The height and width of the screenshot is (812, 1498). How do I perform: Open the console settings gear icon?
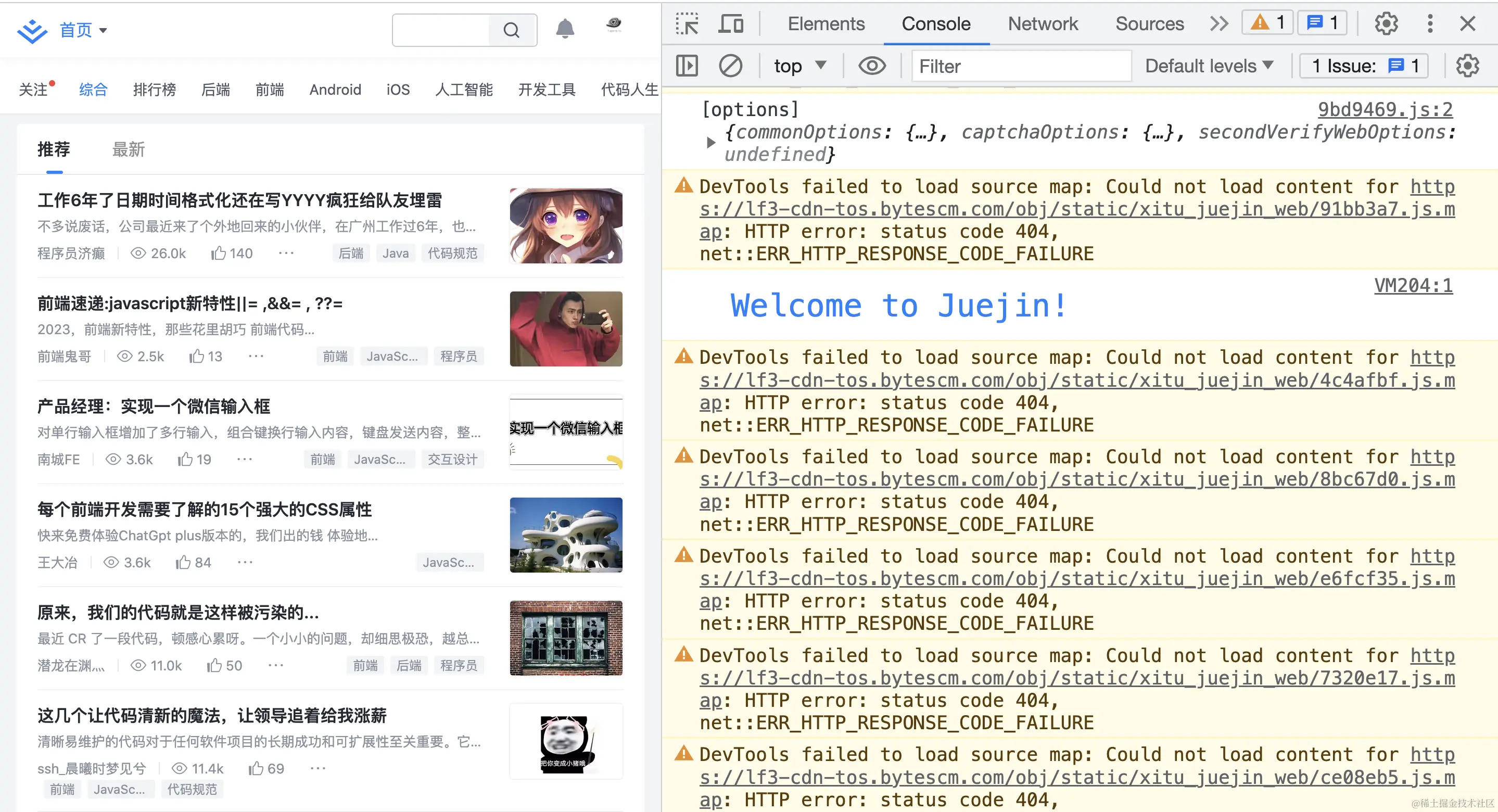(x=1467, y=66)
